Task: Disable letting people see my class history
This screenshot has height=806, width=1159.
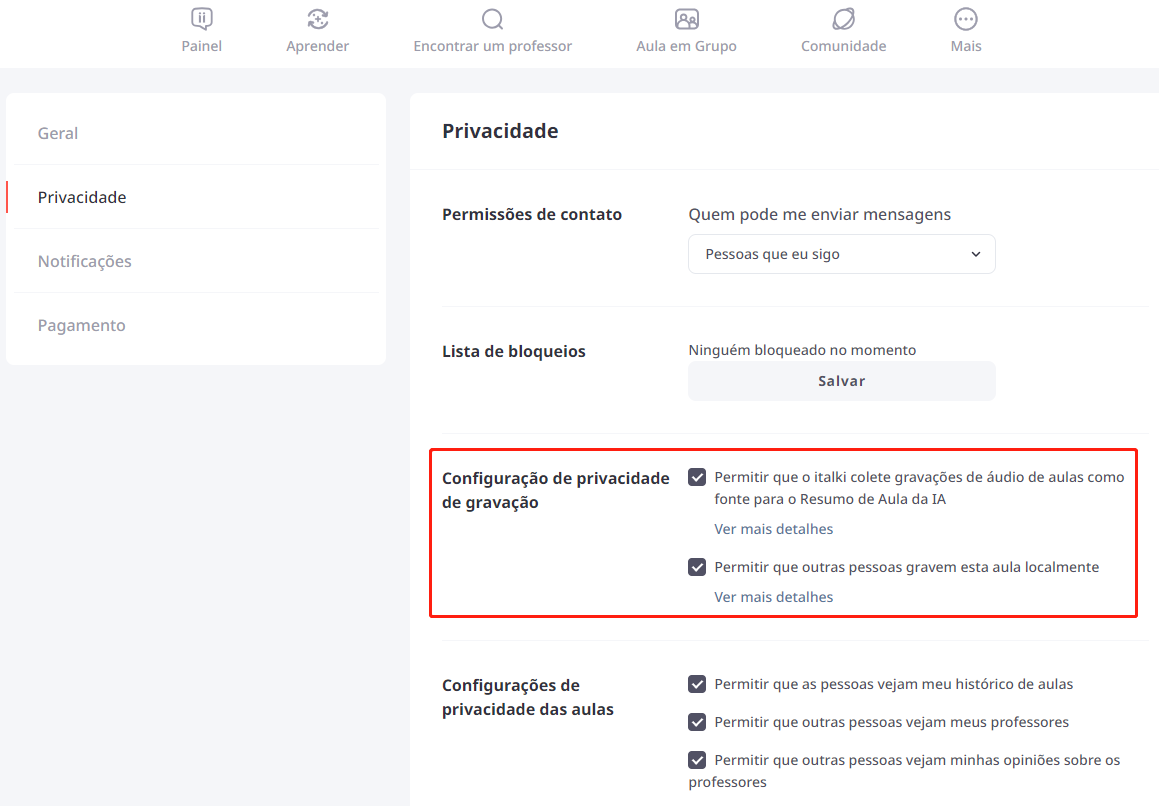Action: [x=697, y=684]
